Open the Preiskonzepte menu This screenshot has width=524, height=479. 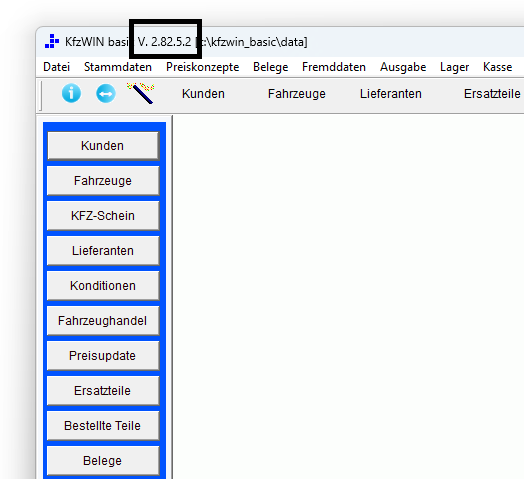point(203,67)
